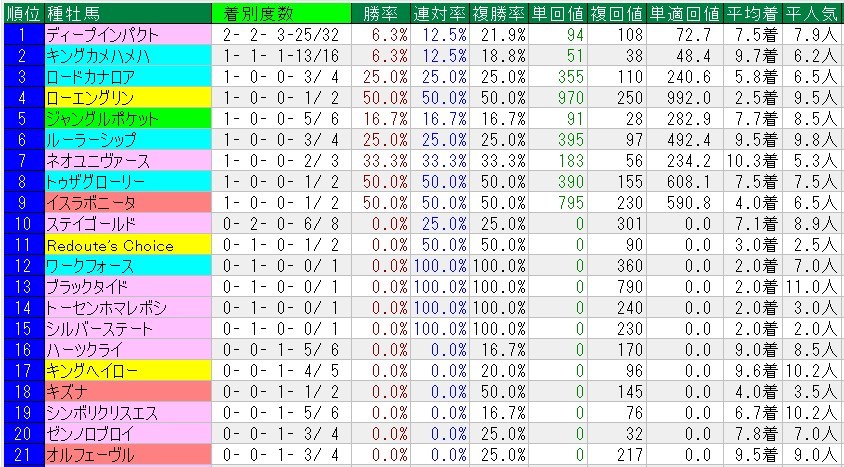This screenshot has height=467, width=844.
Task: Click rank number 11 cell
Action: (x=22, y=245)
